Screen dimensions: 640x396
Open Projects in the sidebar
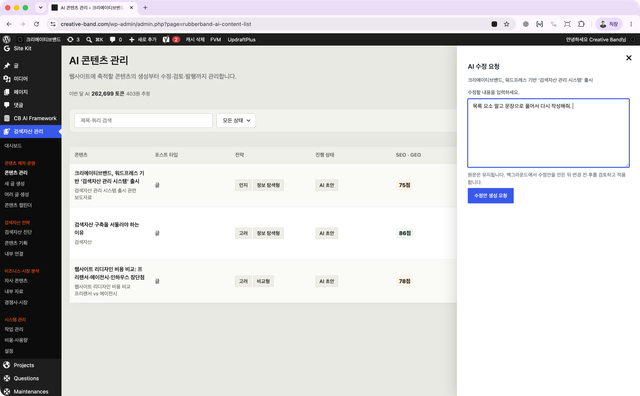(x=24, y=365)
